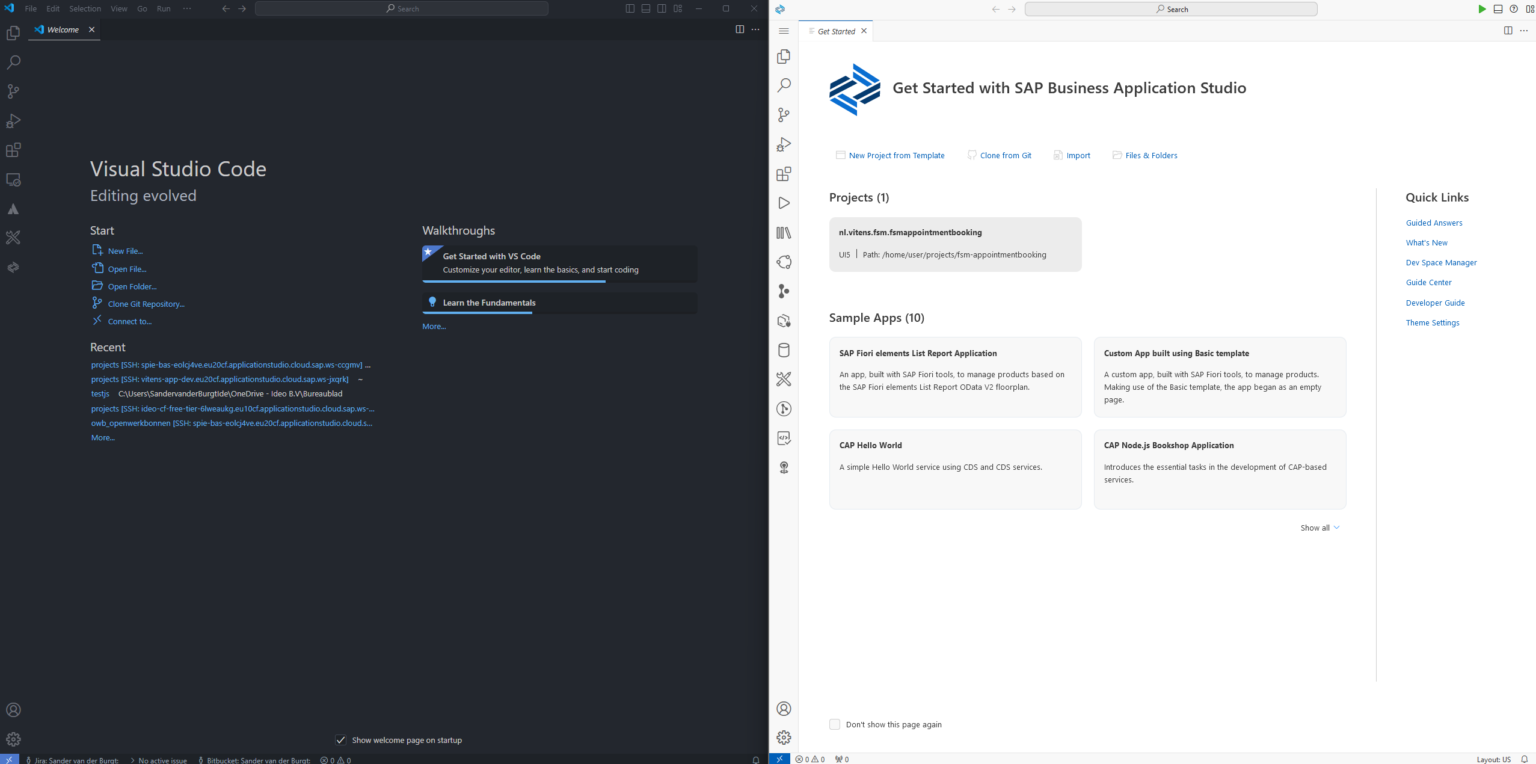Switch to the Get Started tab
1536x764 pixels.
coord(836,30)
